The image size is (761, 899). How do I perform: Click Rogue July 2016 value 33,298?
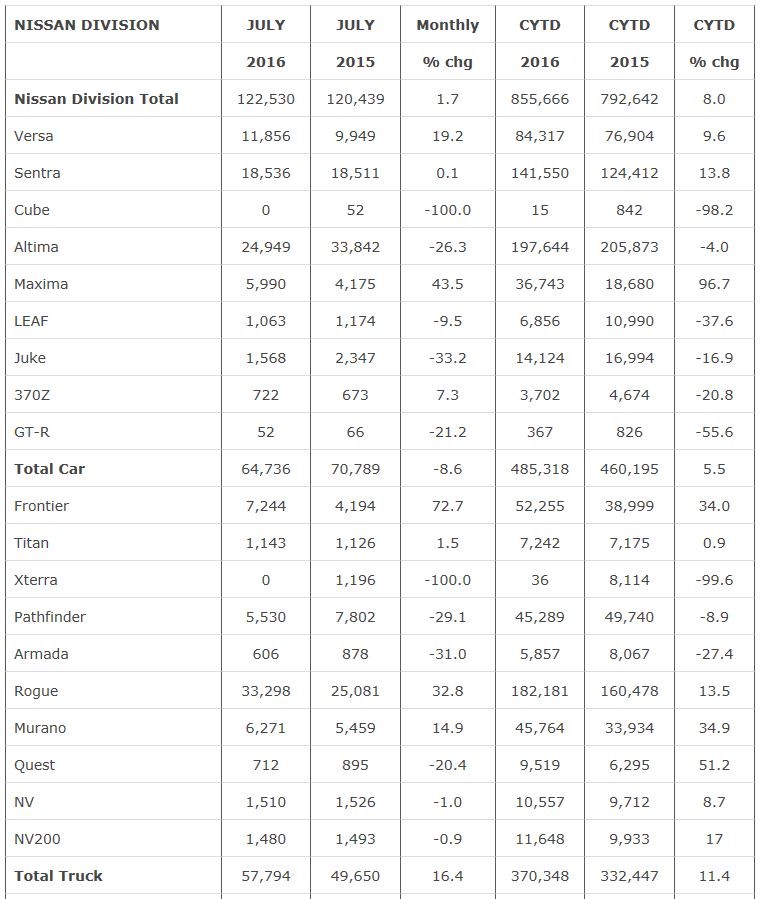tap(266, 691)
